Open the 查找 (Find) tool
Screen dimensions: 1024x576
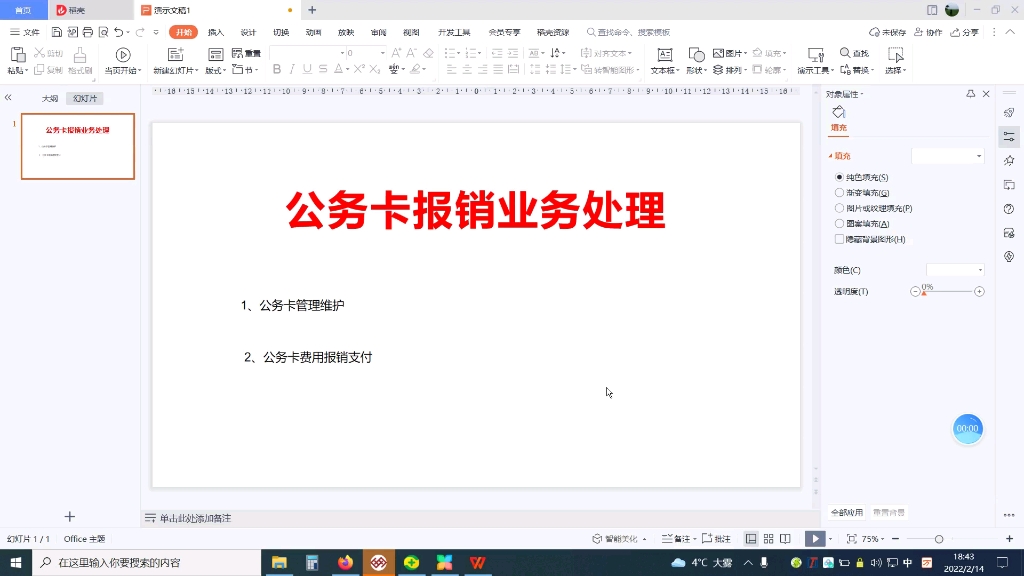tap(851, 53)
